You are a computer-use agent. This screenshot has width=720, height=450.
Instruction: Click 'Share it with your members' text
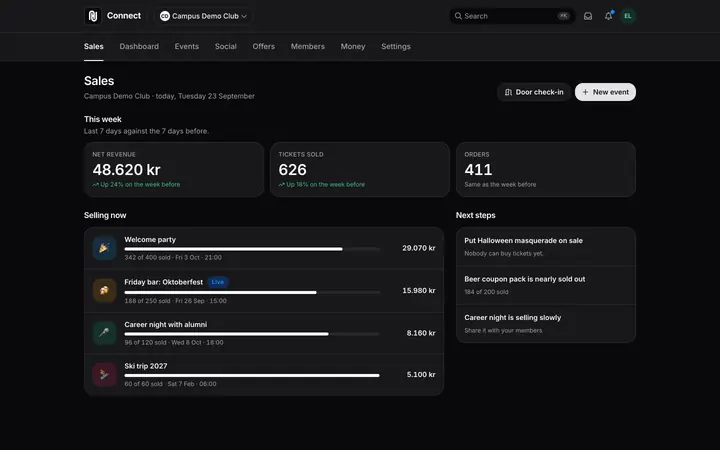point(503,331)
